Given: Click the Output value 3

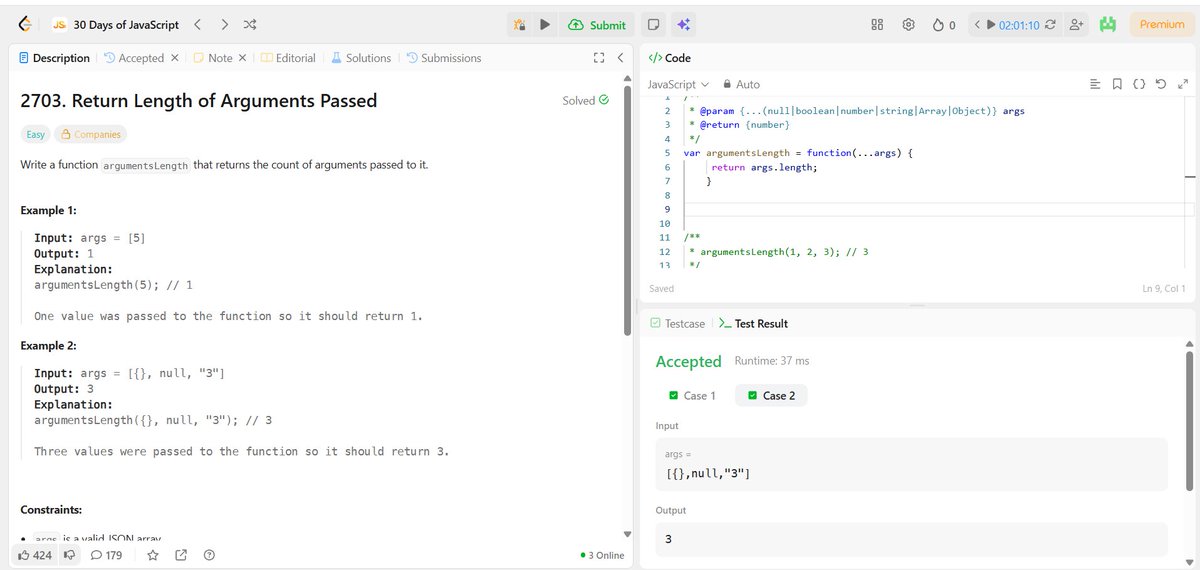Looking at the screenshot, I should [x=911, y=539].
